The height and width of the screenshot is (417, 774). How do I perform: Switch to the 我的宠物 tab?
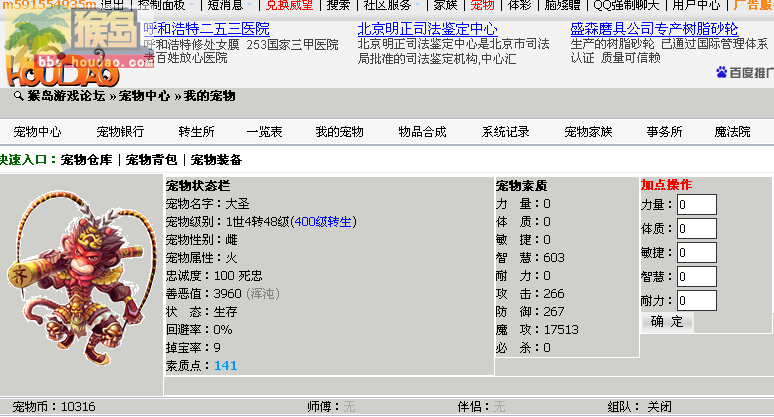click(x=340, y=132)
